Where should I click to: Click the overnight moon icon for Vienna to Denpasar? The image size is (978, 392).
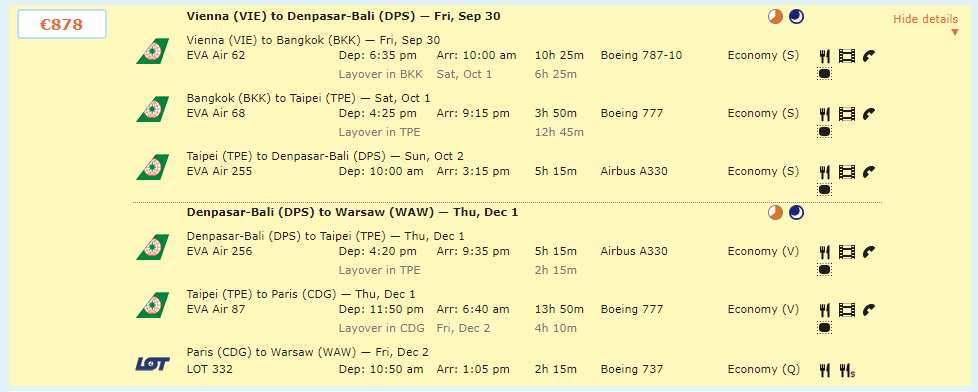pos(796,17)
